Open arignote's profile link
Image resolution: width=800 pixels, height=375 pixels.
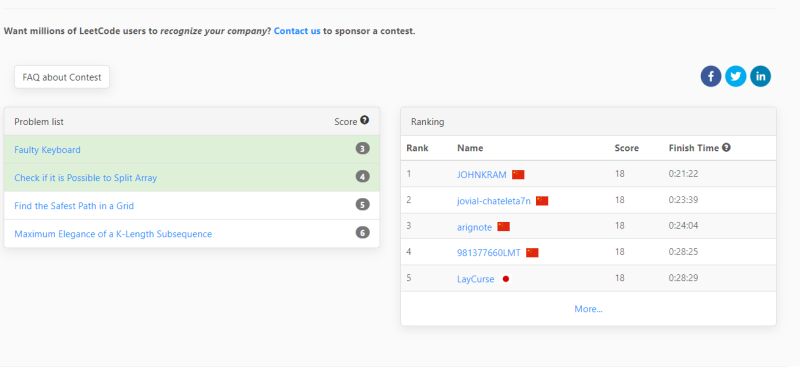click(x=474, y=227)
